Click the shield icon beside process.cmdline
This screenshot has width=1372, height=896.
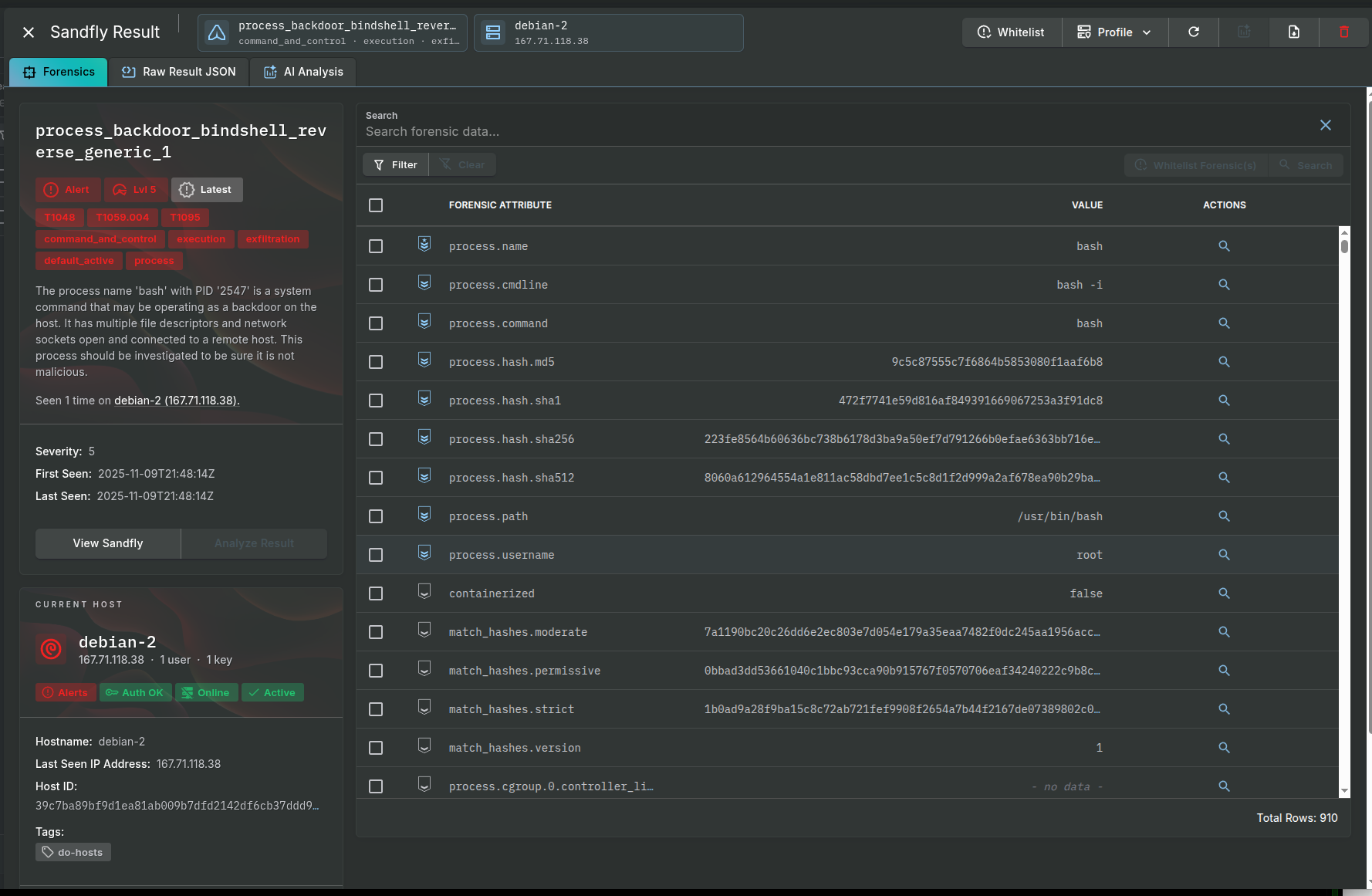[x=424, y=283]
